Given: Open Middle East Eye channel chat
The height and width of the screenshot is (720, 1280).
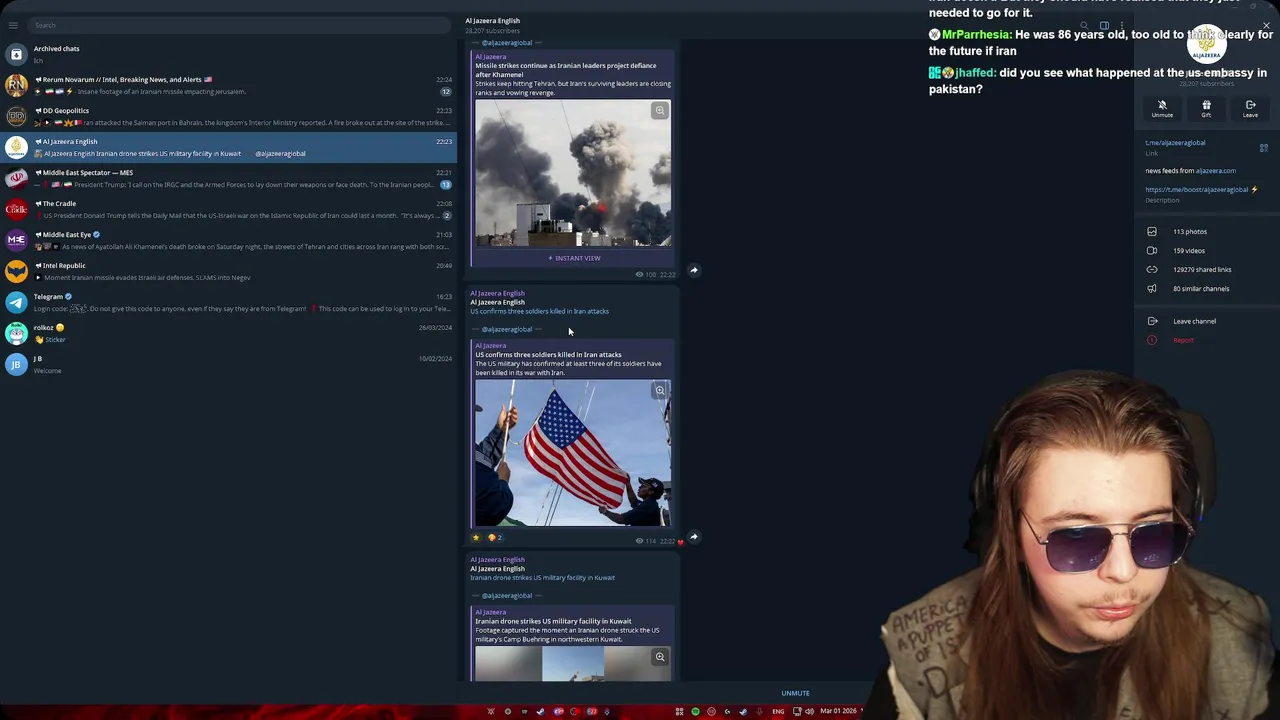Looking at the screenshot, I should click(228, 240).
